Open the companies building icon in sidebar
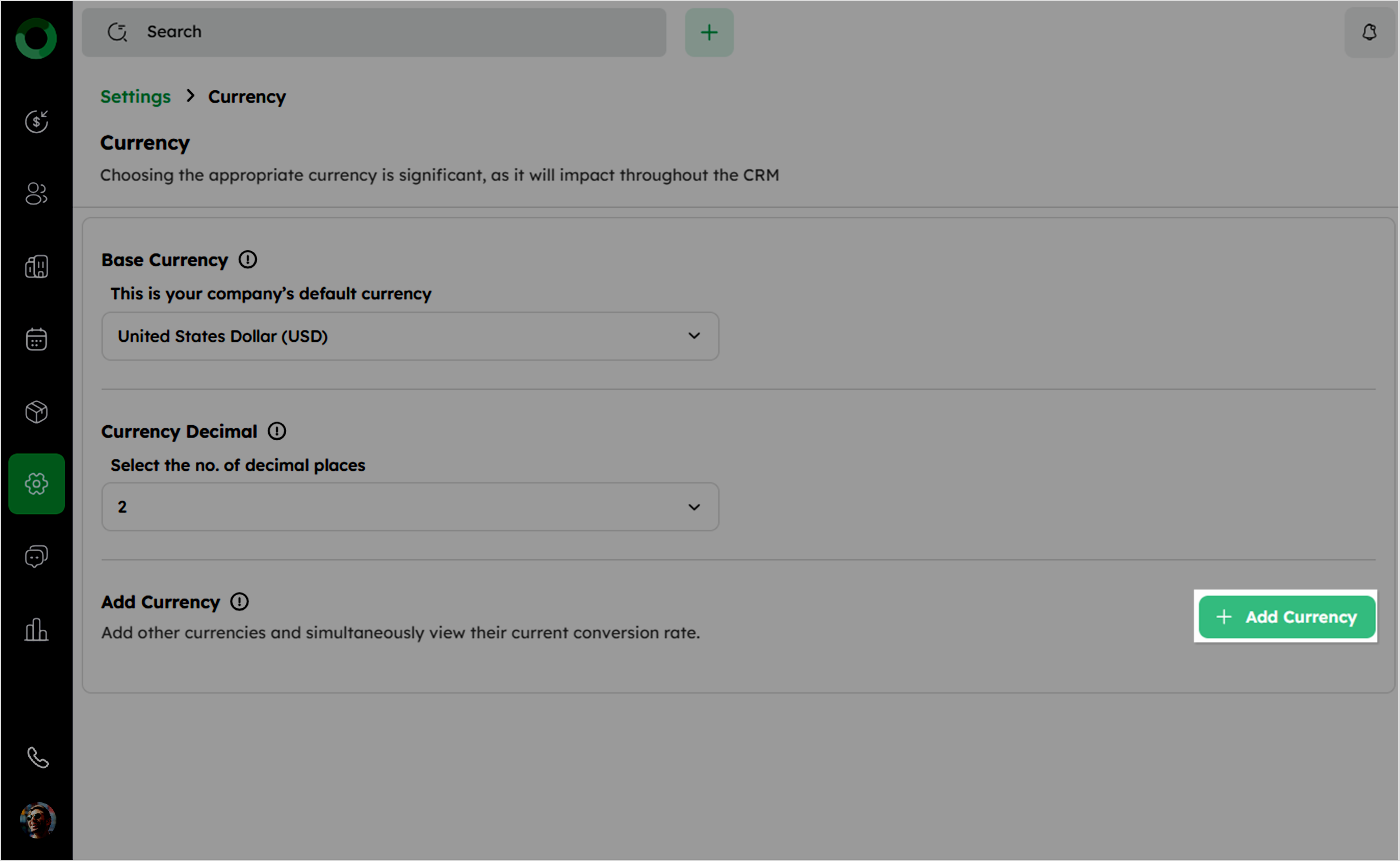The width and height of the screenshot is (1400, 861). coord(37,266)
